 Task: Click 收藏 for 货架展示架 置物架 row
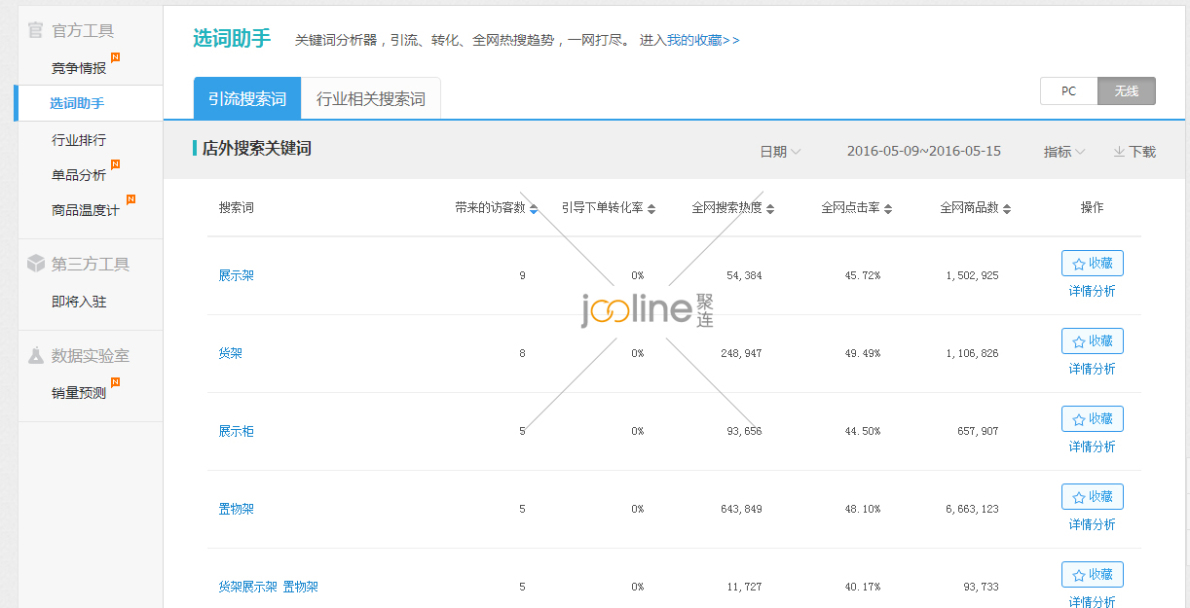point(1092,574)
